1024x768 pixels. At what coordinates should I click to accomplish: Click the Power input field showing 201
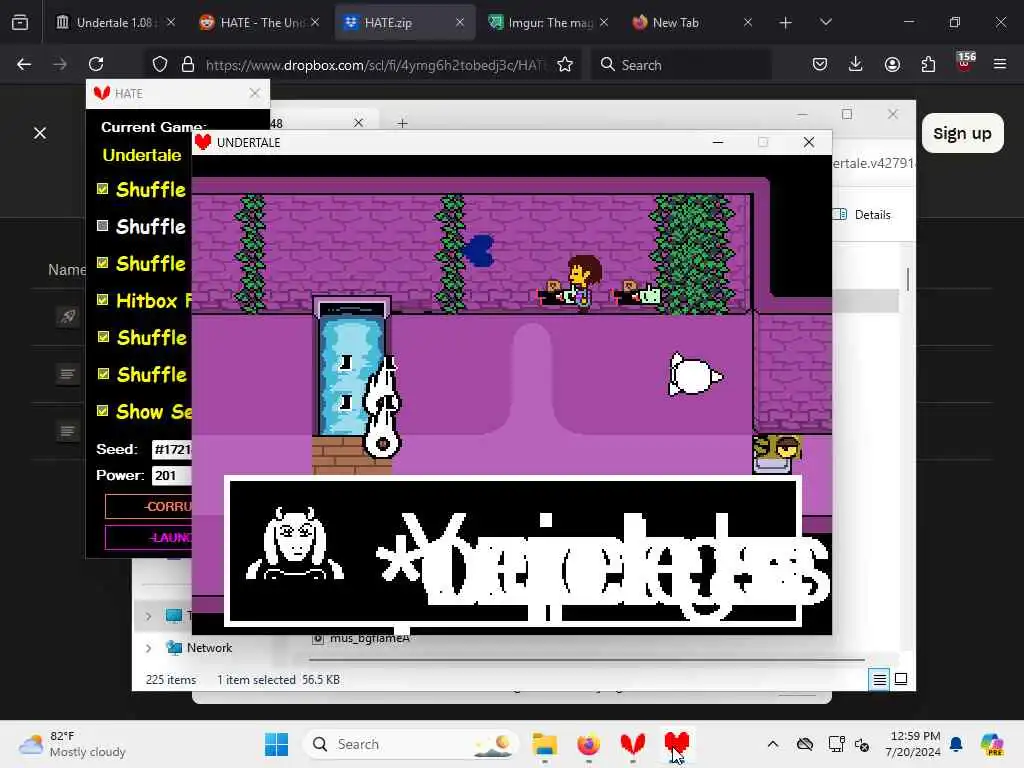pos(172,475)
